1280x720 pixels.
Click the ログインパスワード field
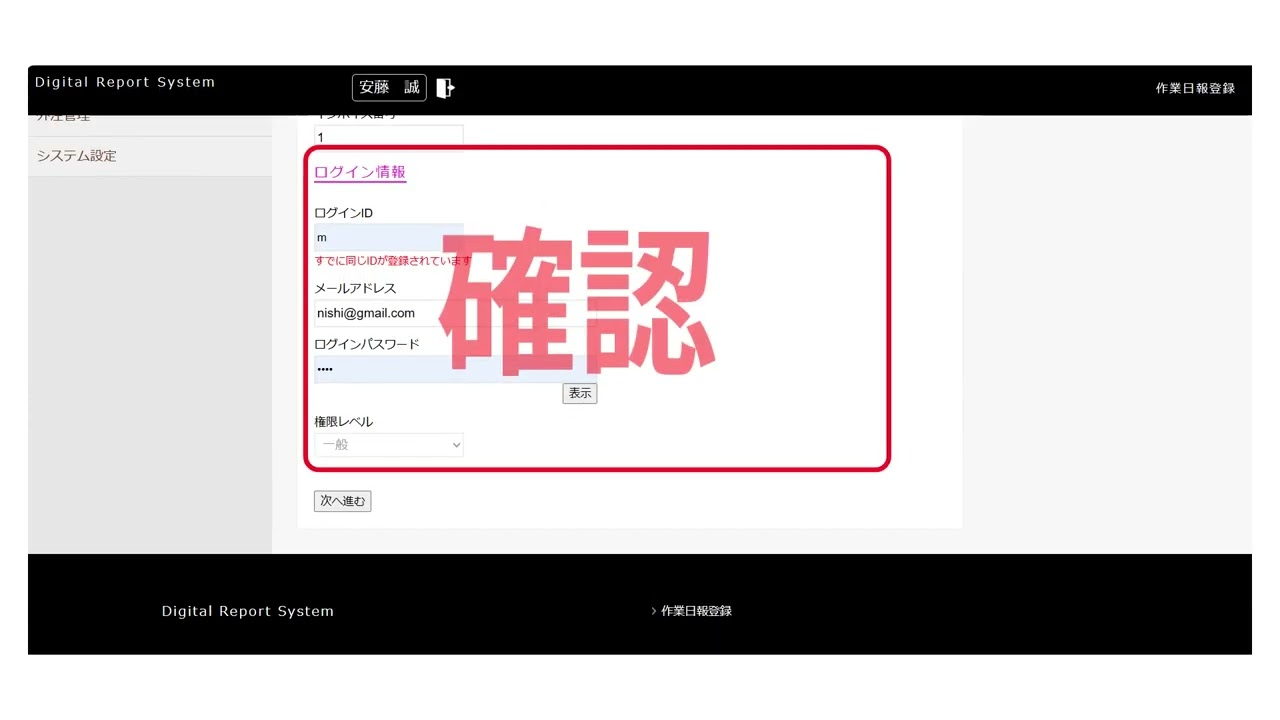(x=455, y=369)
